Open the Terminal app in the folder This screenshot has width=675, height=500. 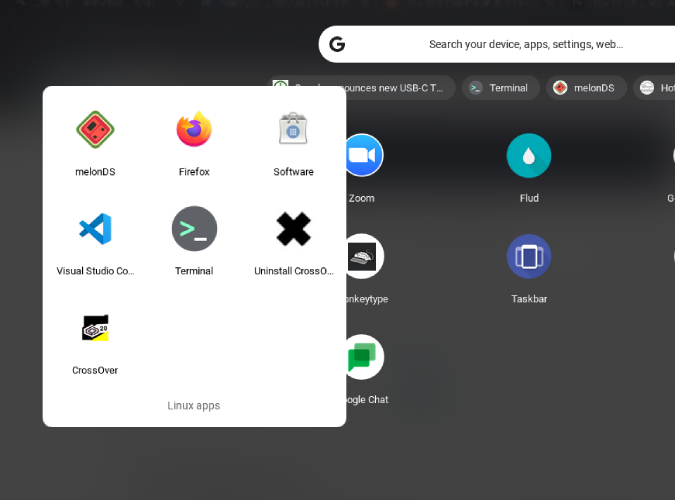pyautogui.click(x=194, y=229)
